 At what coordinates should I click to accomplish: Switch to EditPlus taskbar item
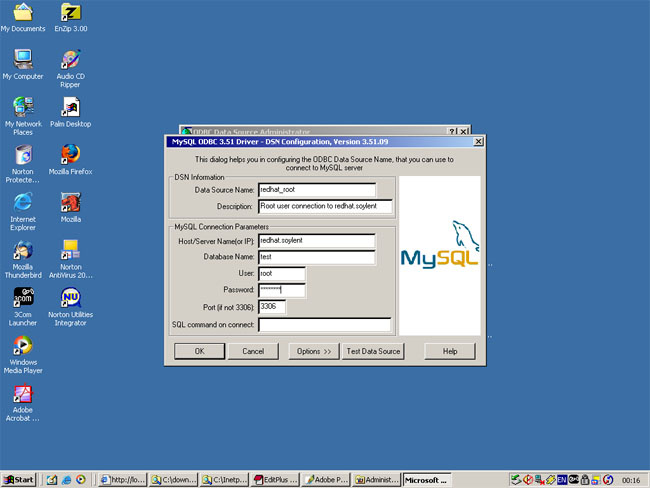[x=275, y=480]
